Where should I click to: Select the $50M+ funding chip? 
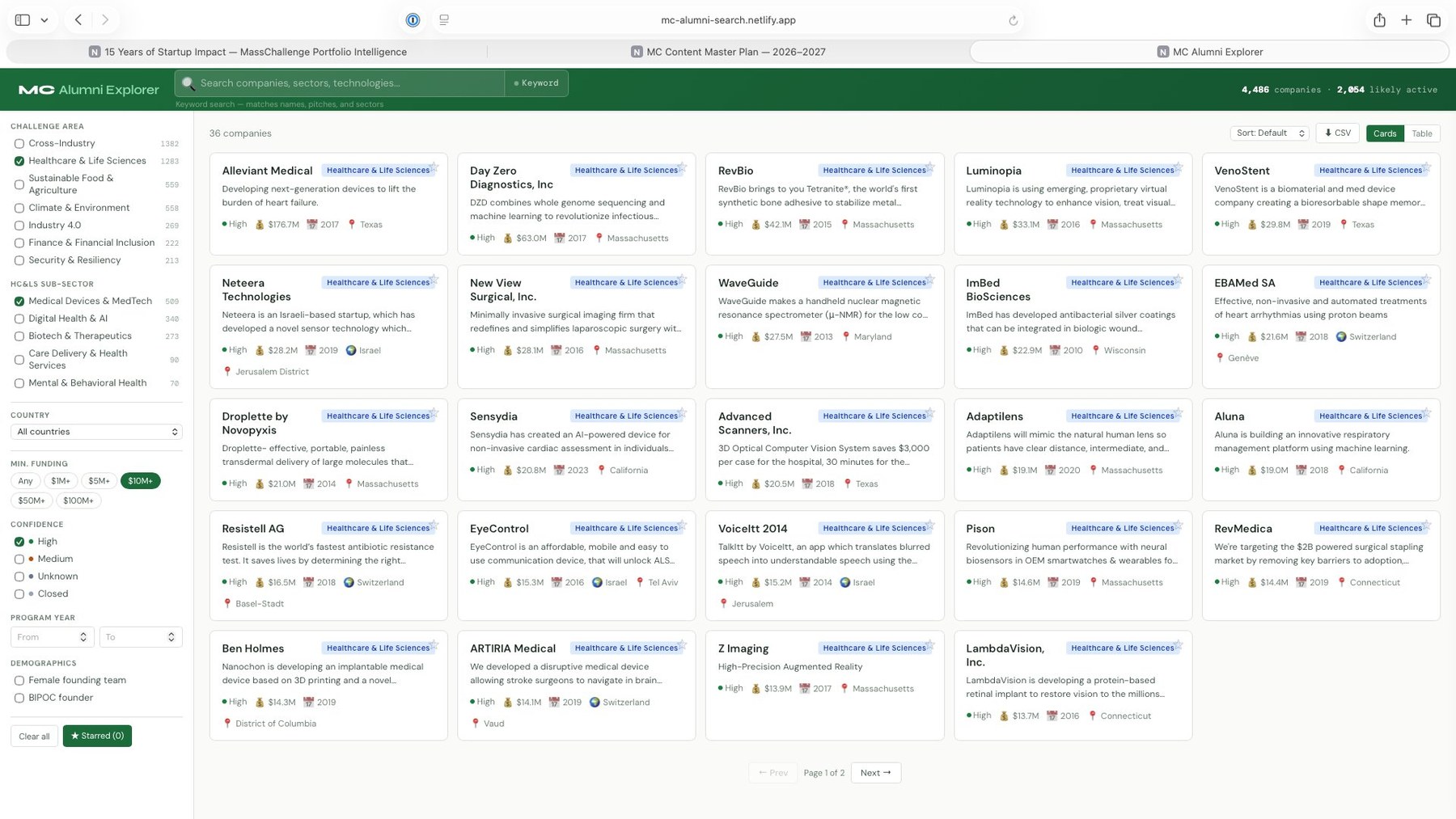32,500
